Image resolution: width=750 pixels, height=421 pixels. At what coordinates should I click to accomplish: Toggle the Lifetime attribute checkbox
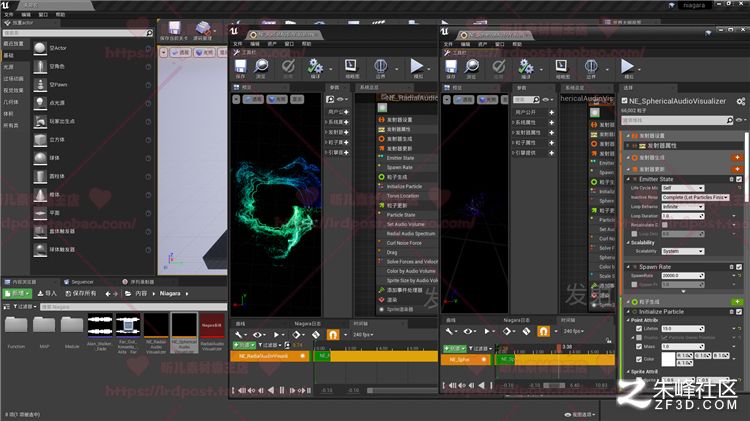(639, 329)
